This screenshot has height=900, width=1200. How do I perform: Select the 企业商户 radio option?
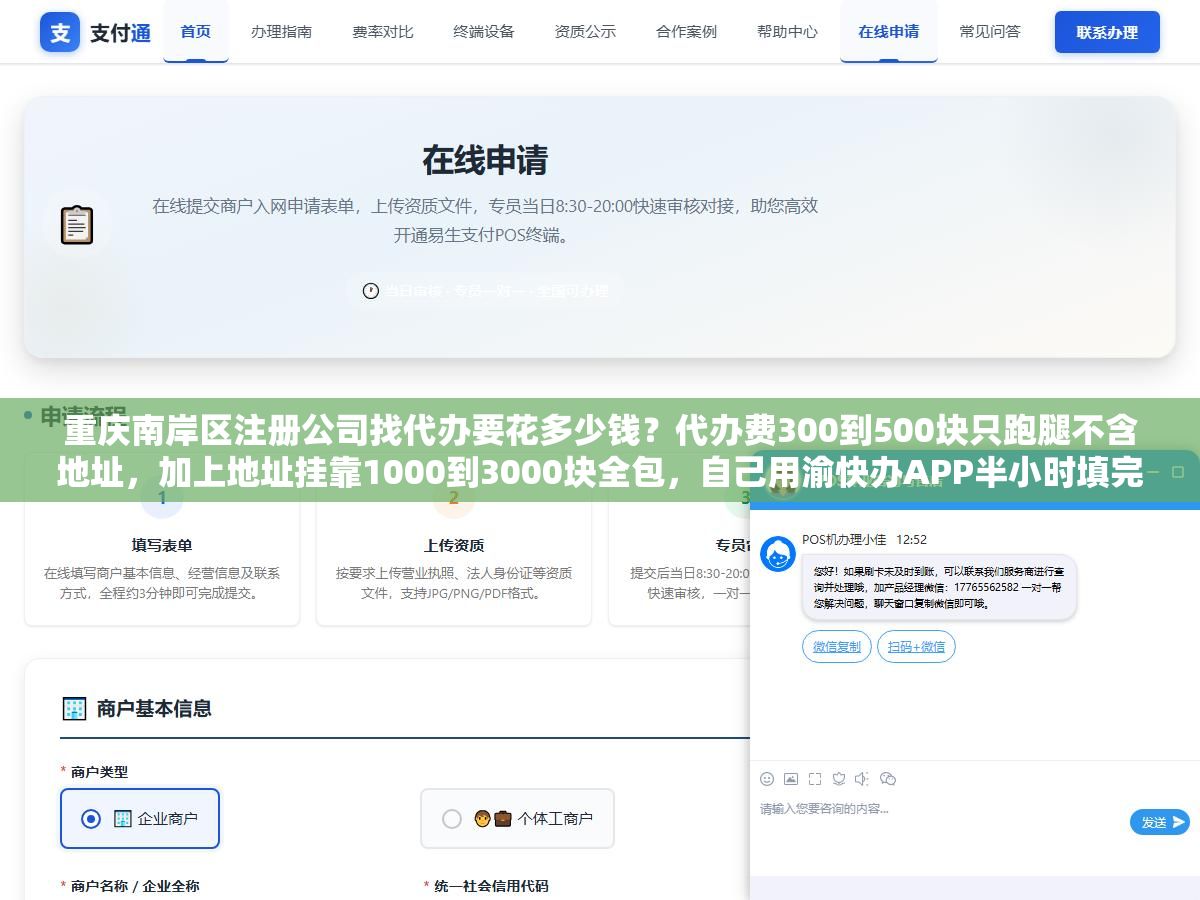(x=140, y=818)
